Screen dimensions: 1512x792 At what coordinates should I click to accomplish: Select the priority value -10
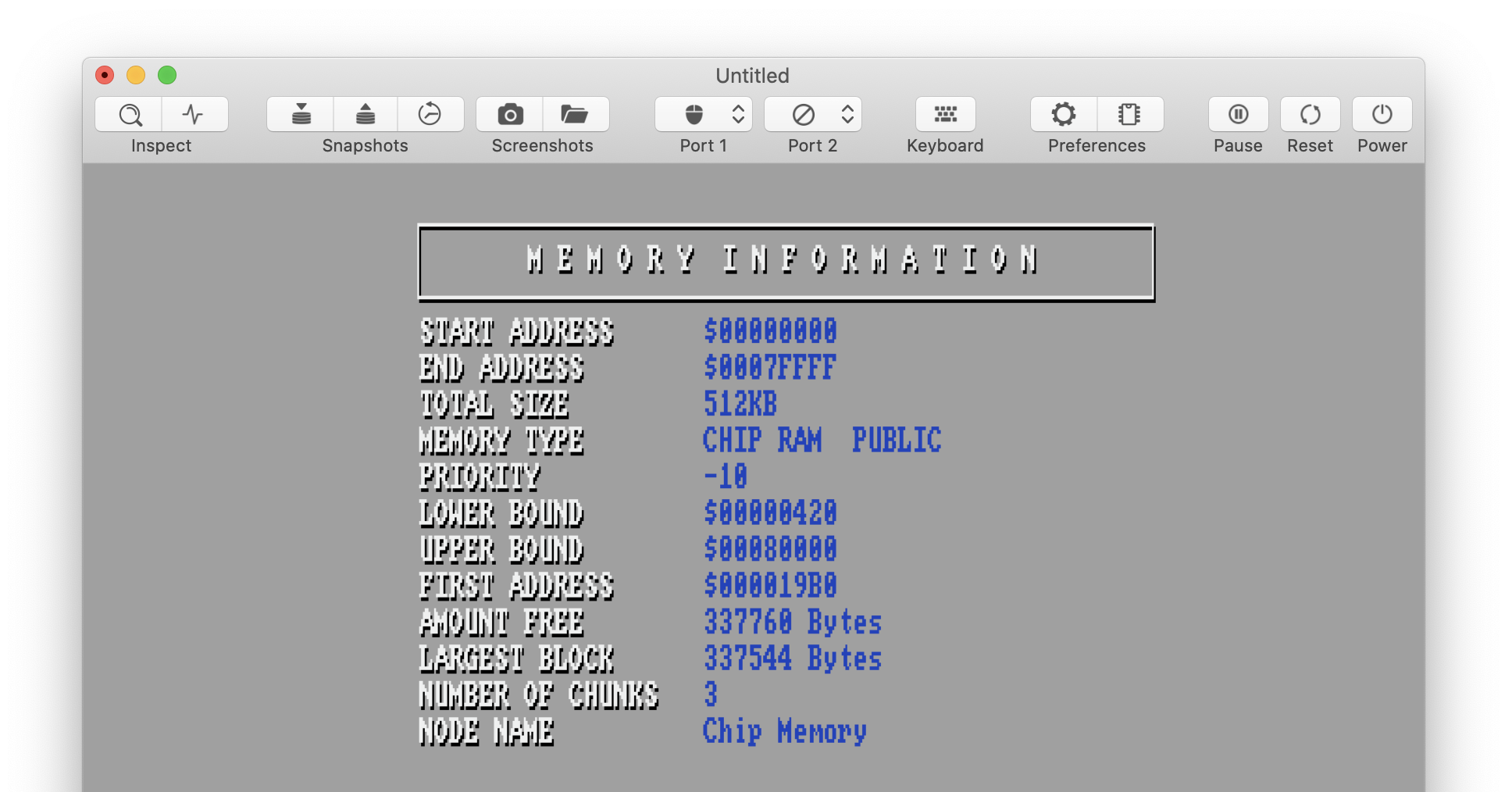point(726,476)
